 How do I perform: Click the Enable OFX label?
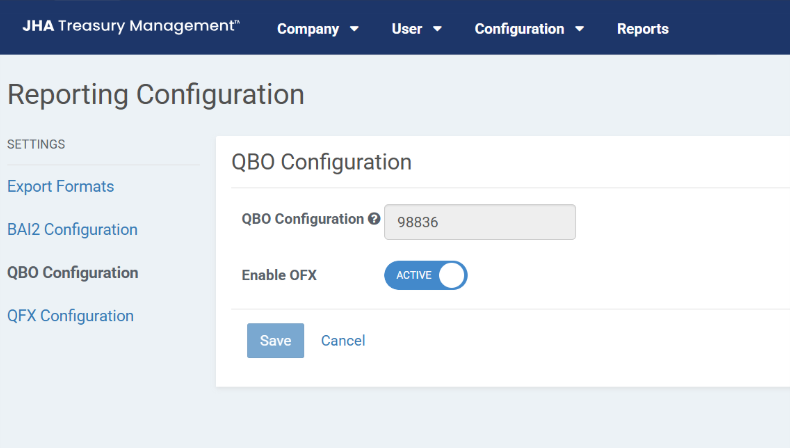(x=279, y=275)
